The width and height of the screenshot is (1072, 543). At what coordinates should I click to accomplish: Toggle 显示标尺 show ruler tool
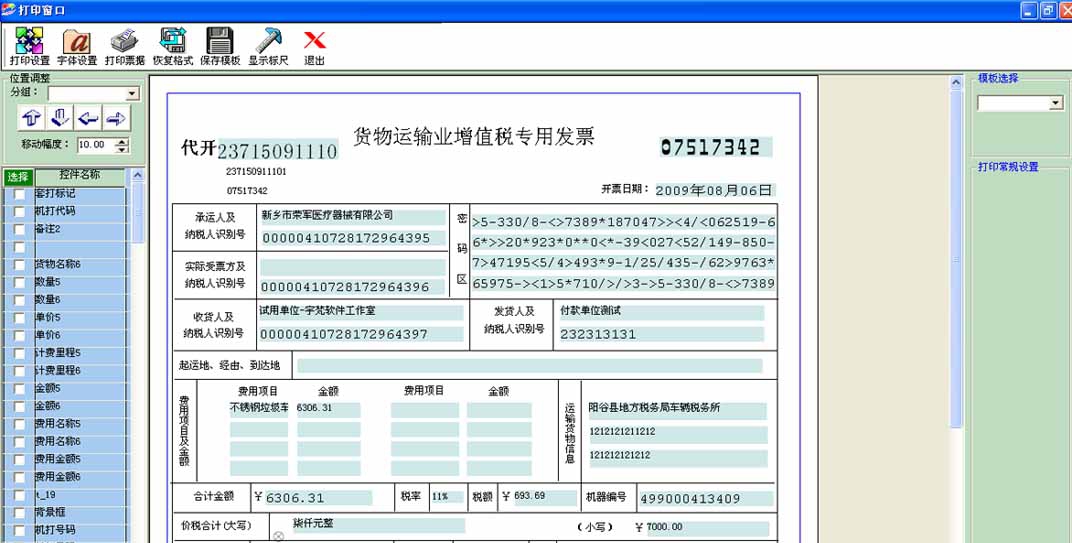point(268,47)
